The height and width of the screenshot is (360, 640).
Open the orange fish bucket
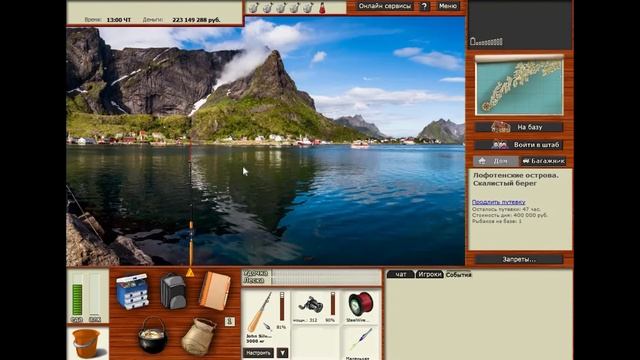coord(86,344)
